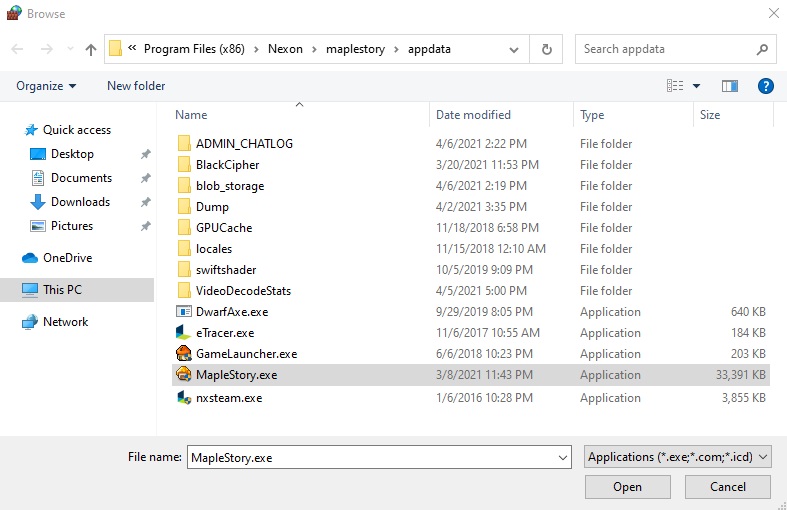Viewport: 787px width, 510px height.
Task: Select Network in sidebar
Action: (65, 322)
